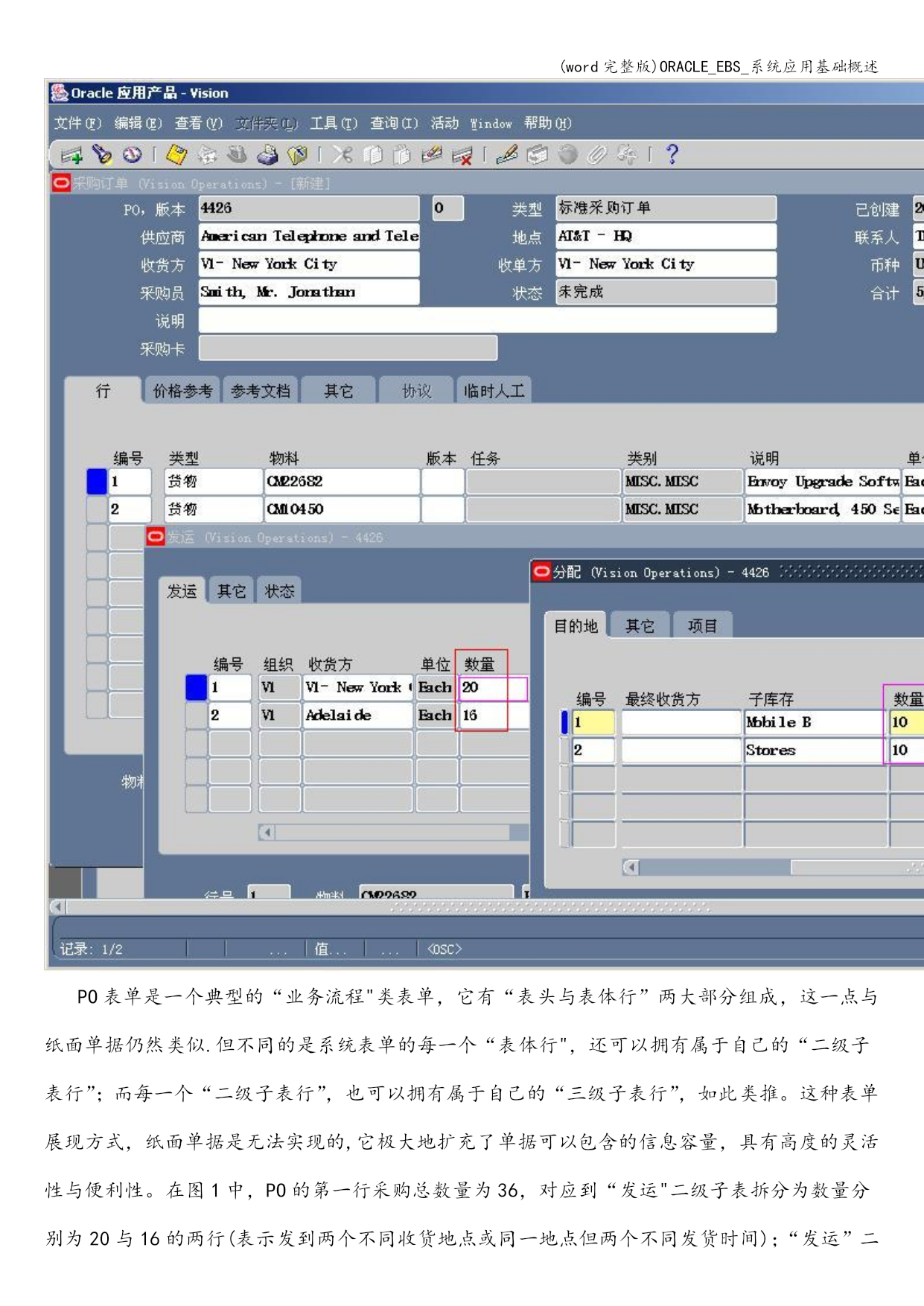Click the 采购员 field Smith, Mr. Jonathan
Screen dimensions: 924x1306
coord(309,292)
